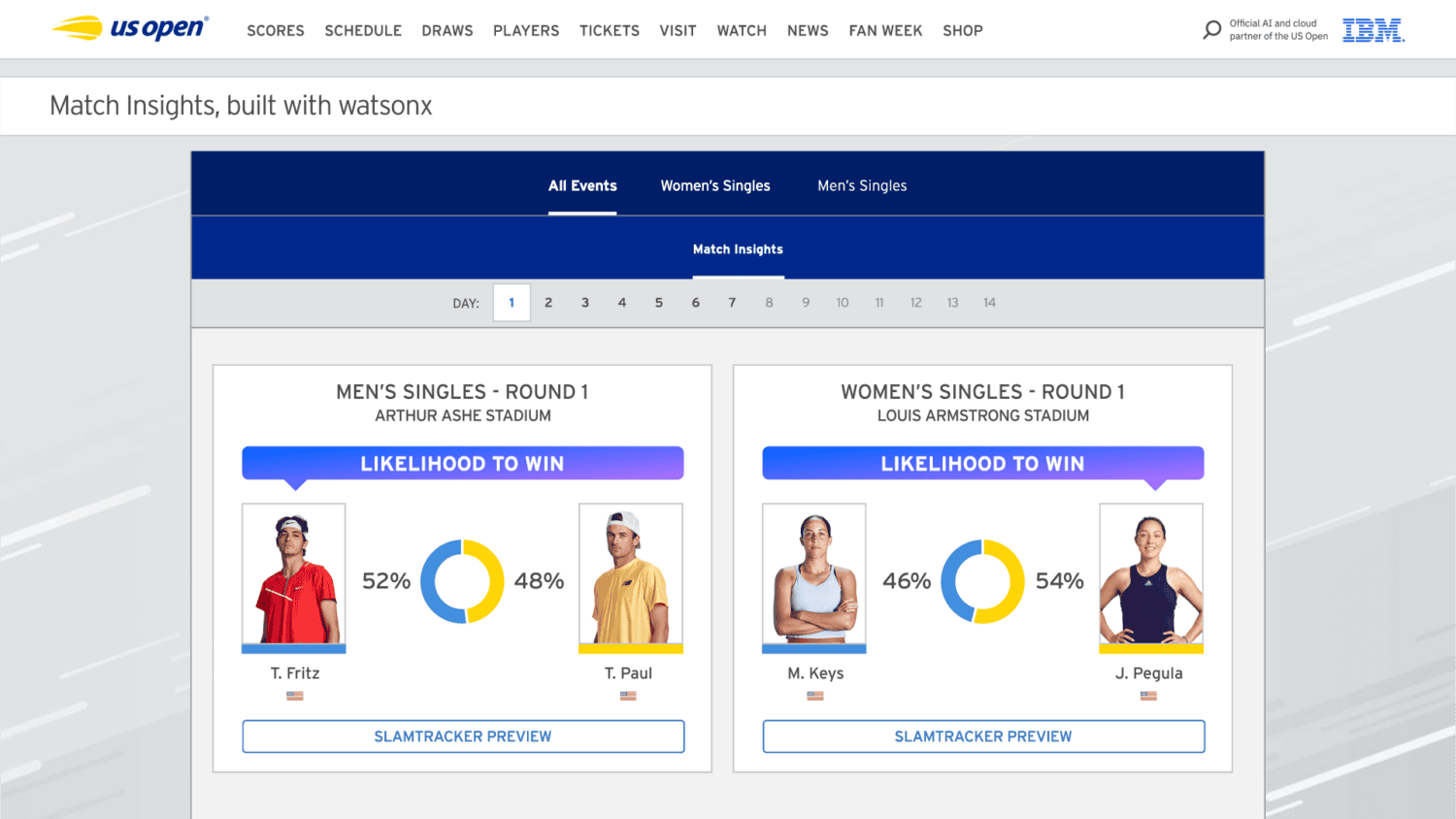Screen dimensions: 1456x819
Task: Select Day 14
Action: pos(990,303)
